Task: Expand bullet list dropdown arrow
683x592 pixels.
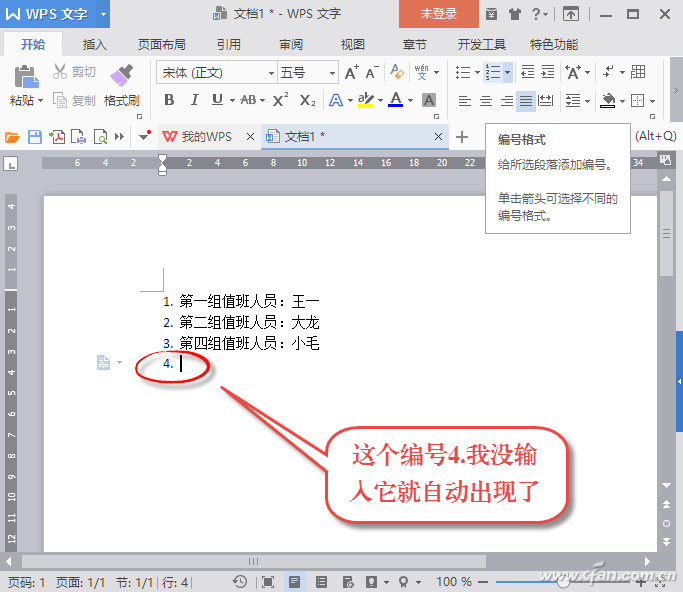Action: point(477,72)
